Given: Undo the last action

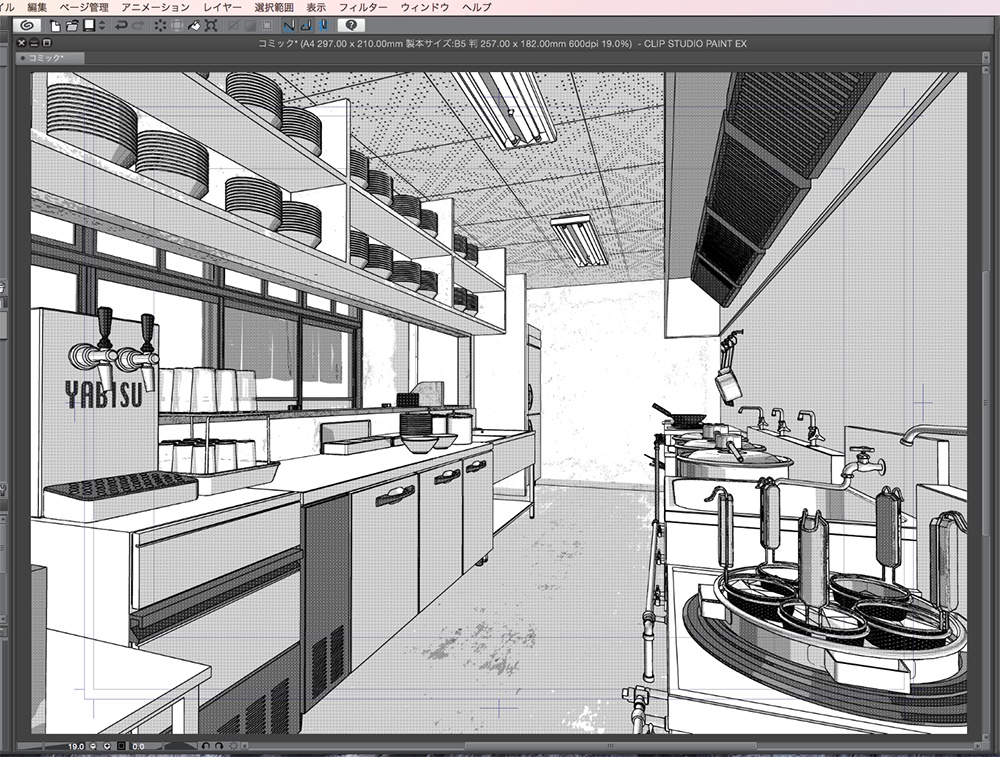Looking at the screenshot, I should click(x=121, y=26).
